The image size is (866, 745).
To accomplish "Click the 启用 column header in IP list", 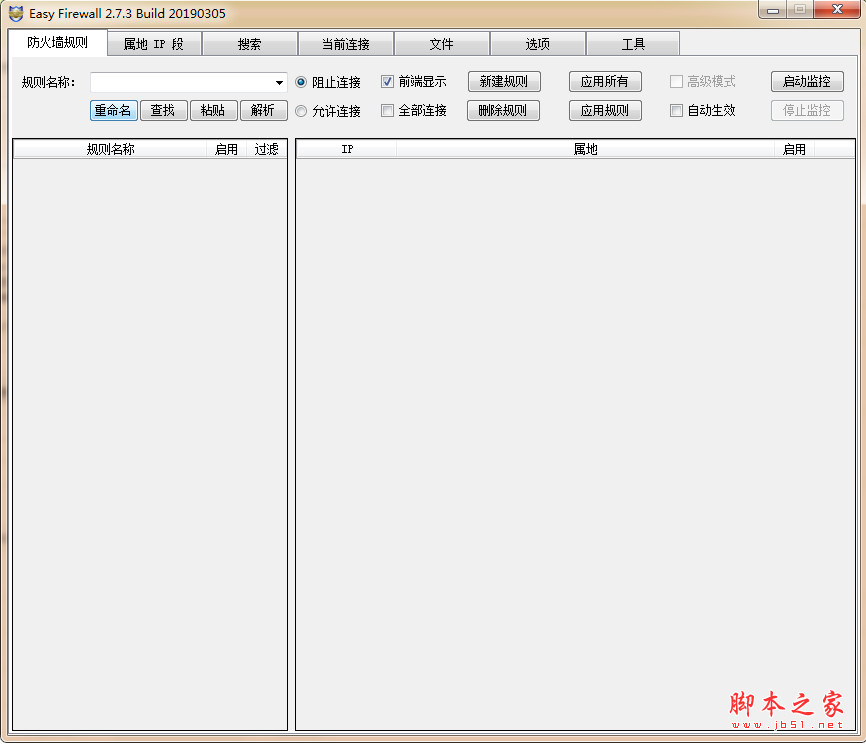I will click(x=794, y=149).
